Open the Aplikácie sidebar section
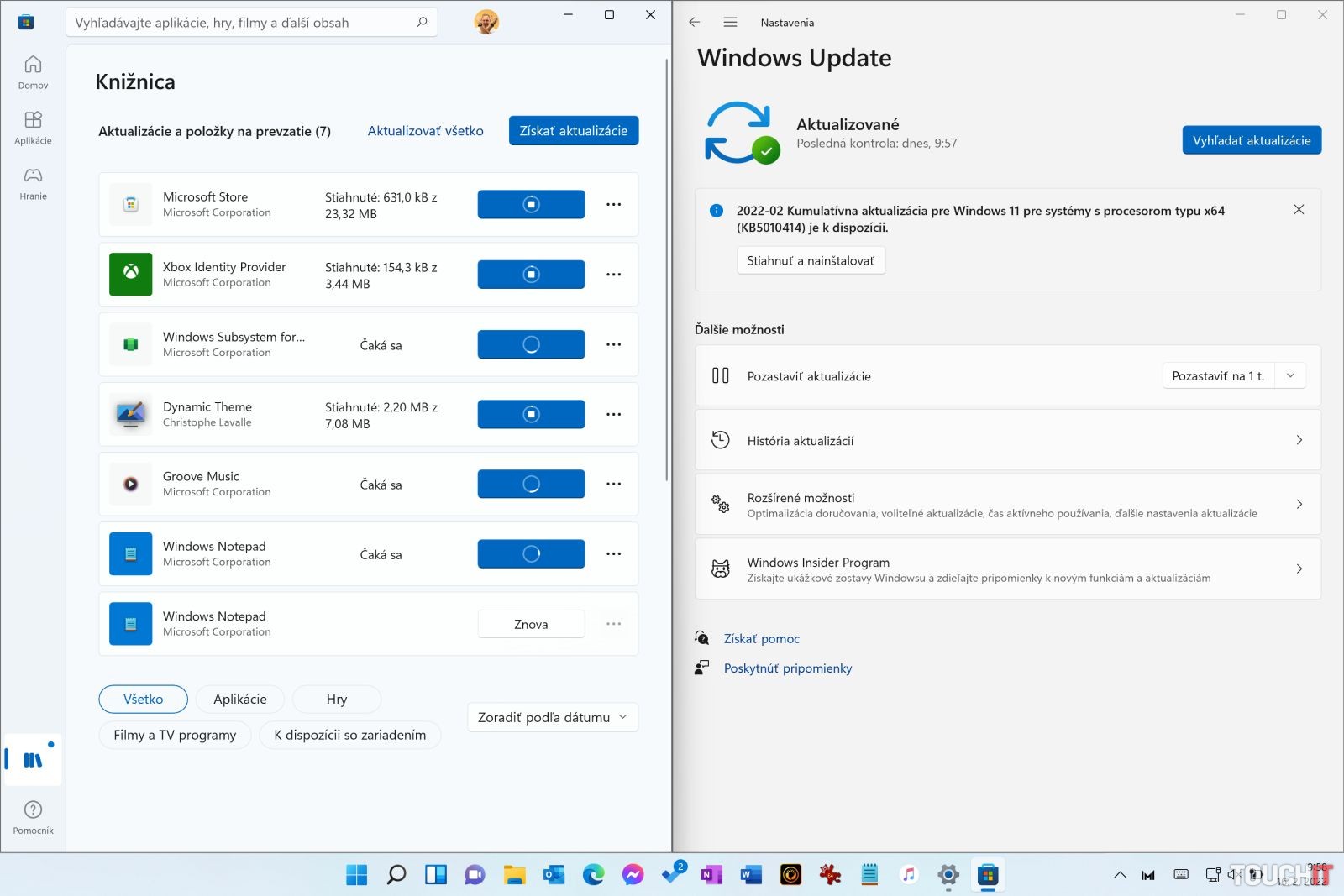This screenshot has width=1344, height=896. [33, 128]
